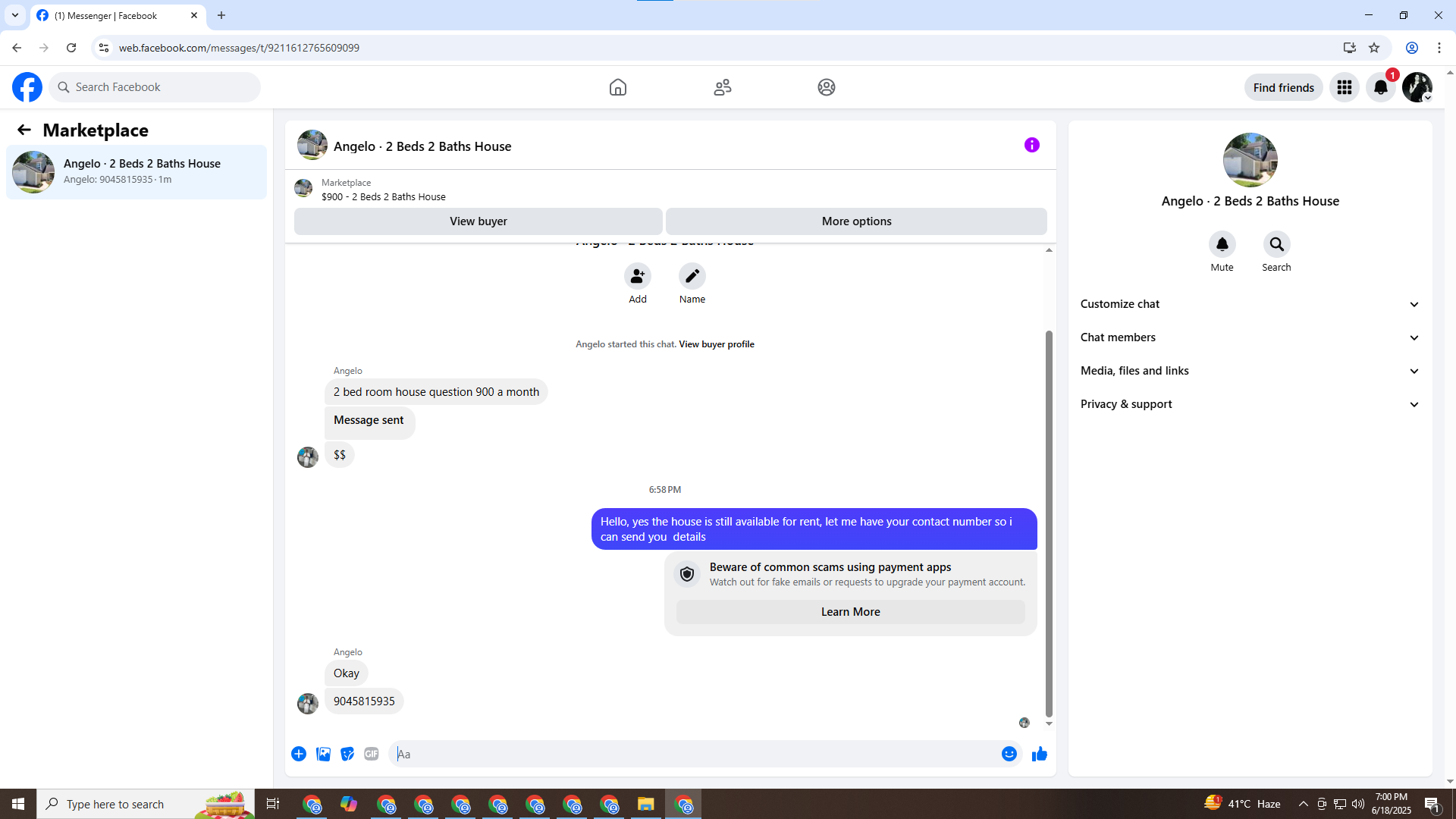Expand Chat members section
1456x819 pixels.
1250,337
